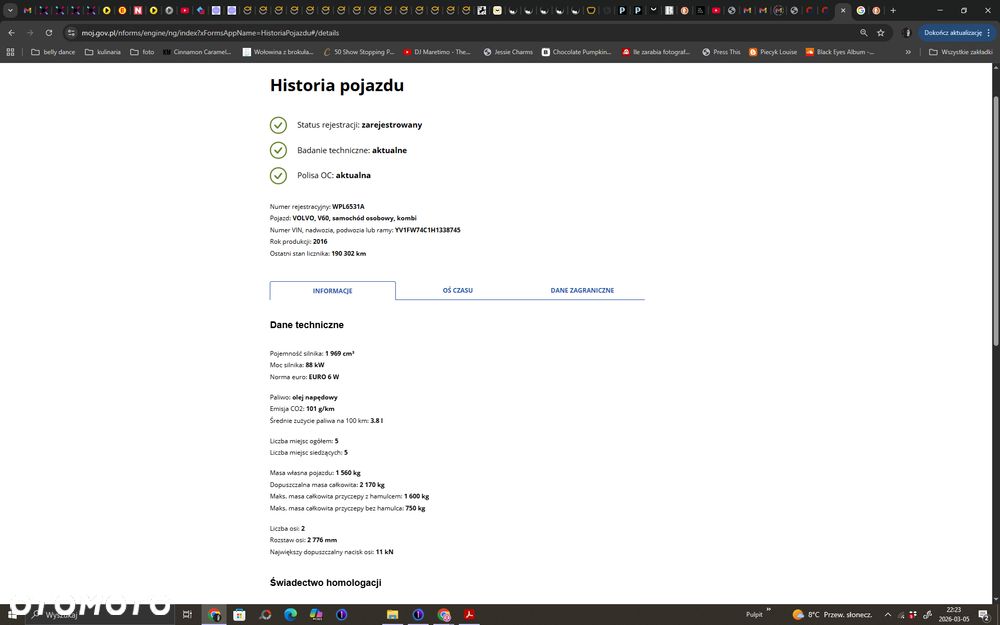
Task: Click the Rozstaw osi value 2 776 mm
Action: 322,540
